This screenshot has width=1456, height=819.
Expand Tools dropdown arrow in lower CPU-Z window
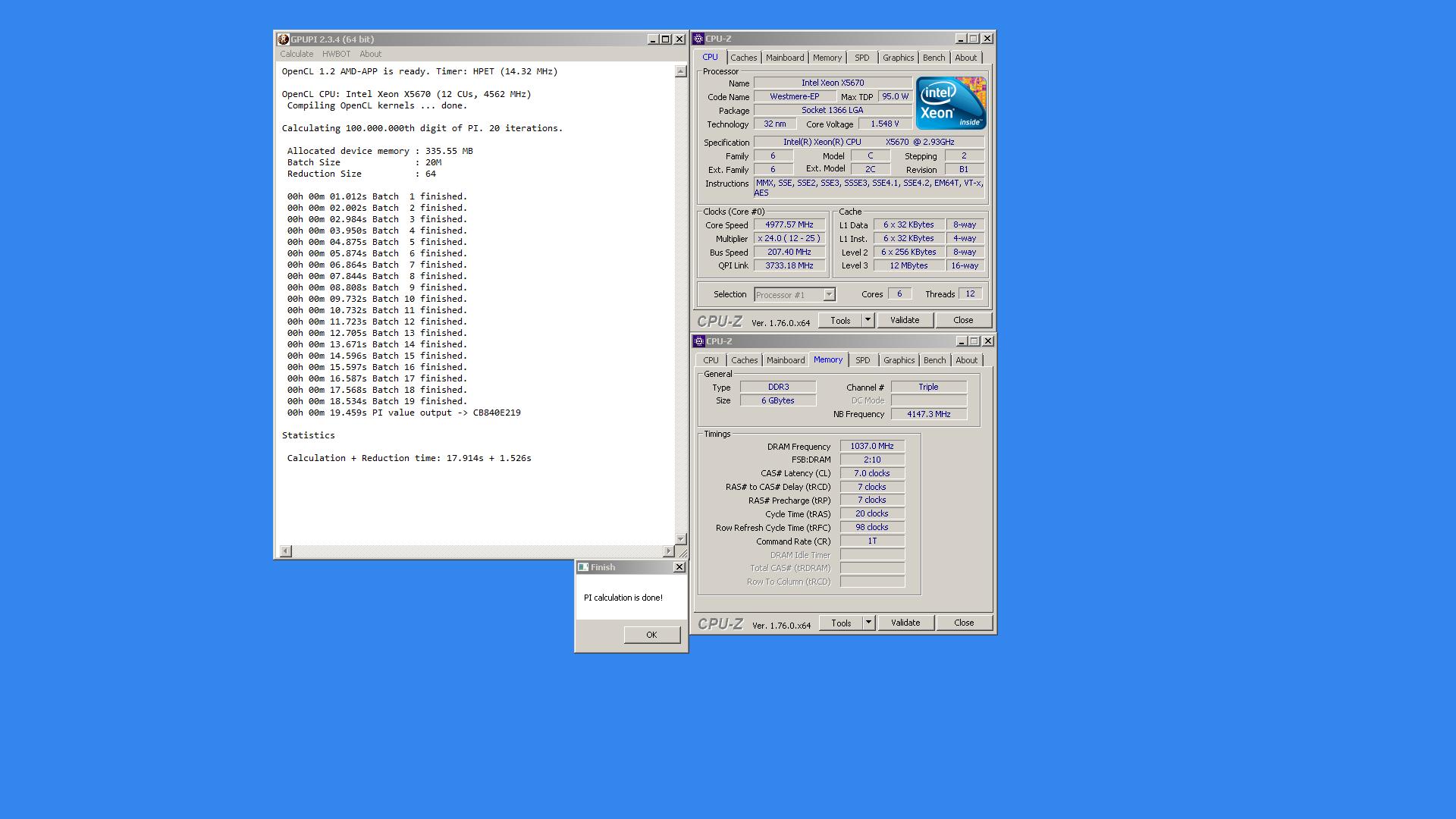tap(868, 623)
